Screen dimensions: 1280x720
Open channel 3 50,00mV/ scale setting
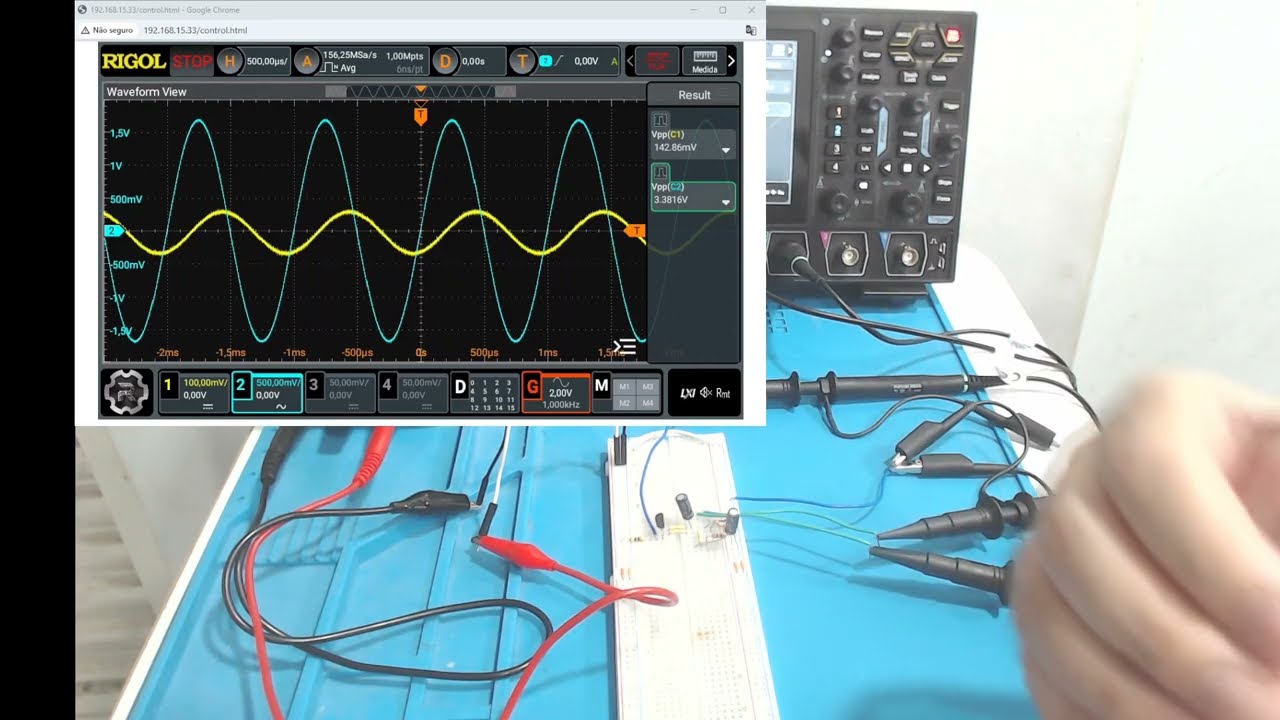pos(349,382)
